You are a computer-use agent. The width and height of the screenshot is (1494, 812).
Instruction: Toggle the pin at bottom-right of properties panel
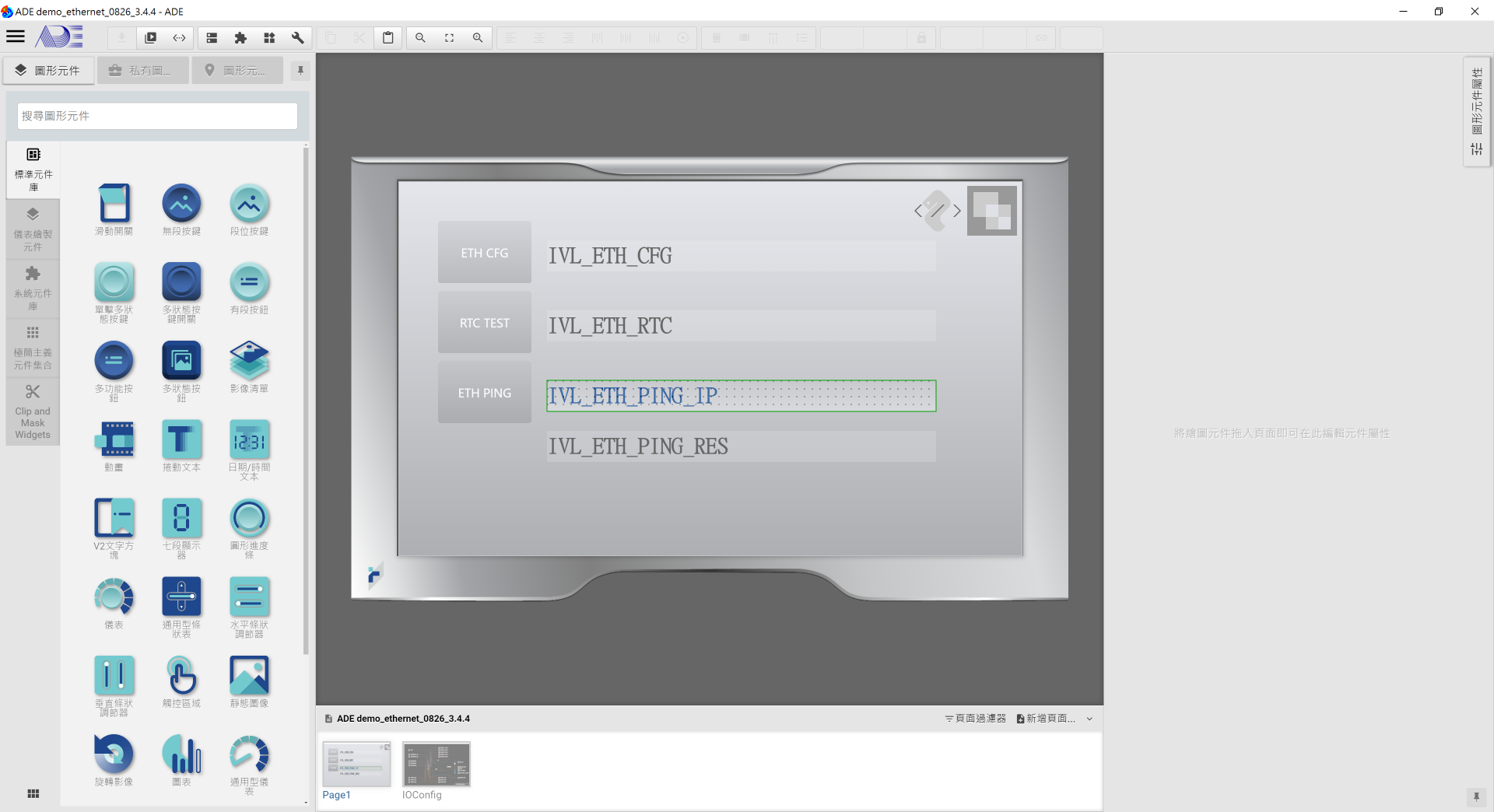[1475, 796]
